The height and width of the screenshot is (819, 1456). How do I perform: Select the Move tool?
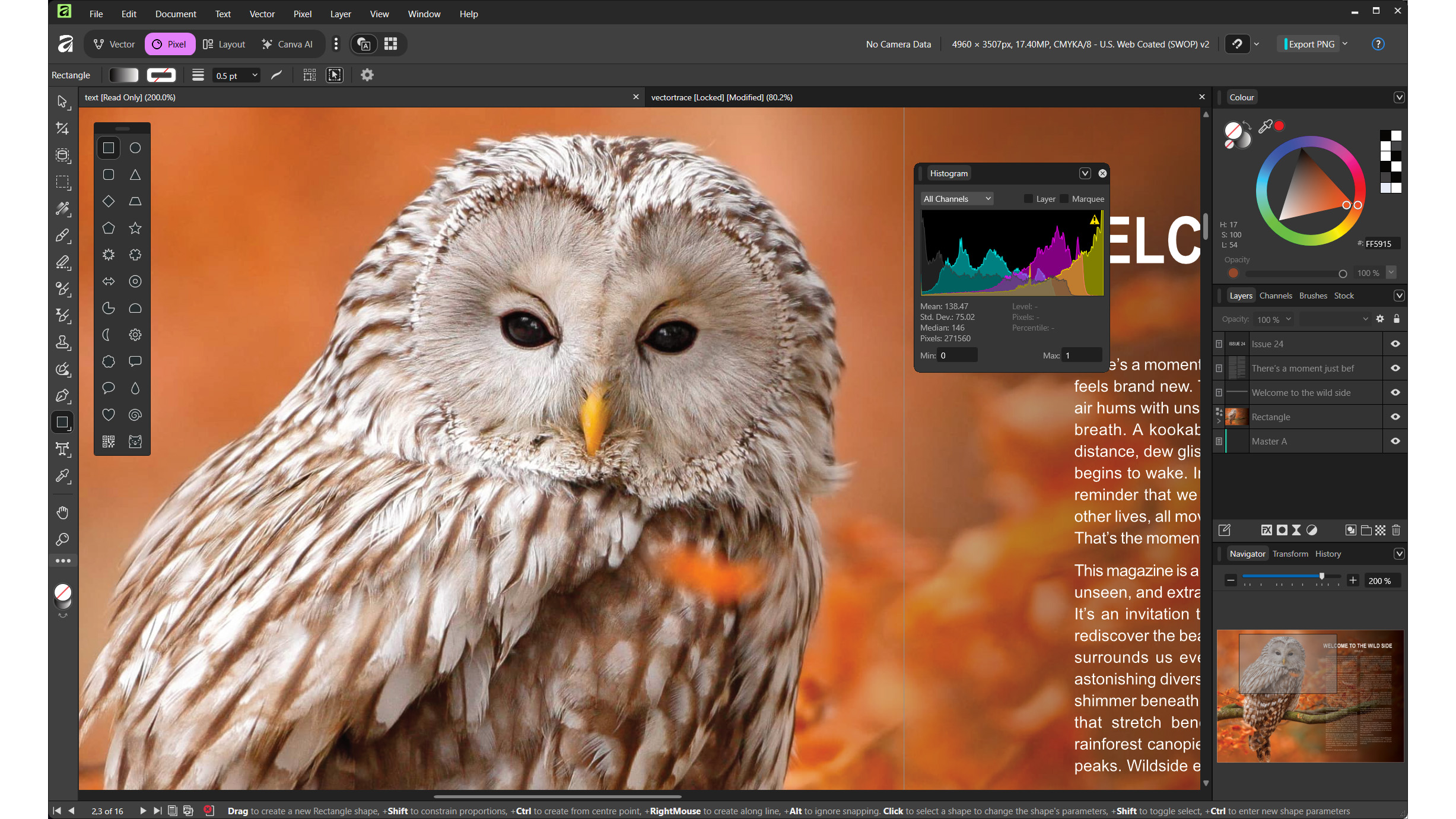click(62, 101)
